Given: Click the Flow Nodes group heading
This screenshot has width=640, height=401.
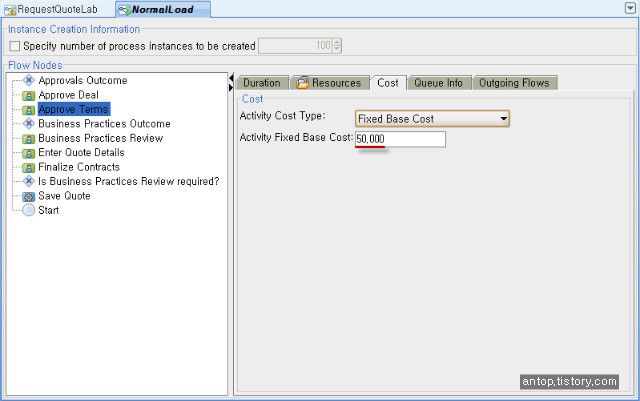Looking at the screenshot, I should pos(35,65).
